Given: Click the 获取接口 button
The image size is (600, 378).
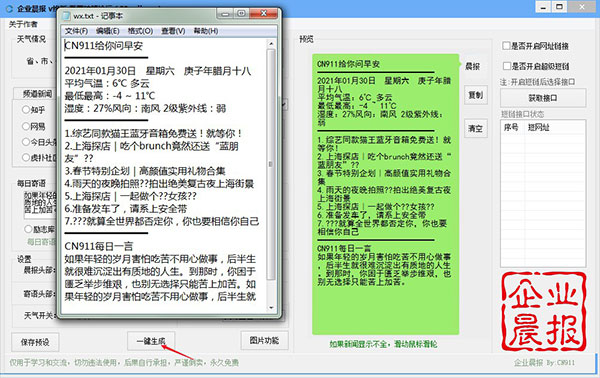Looking at the screenshot, I should coord(543,98).
